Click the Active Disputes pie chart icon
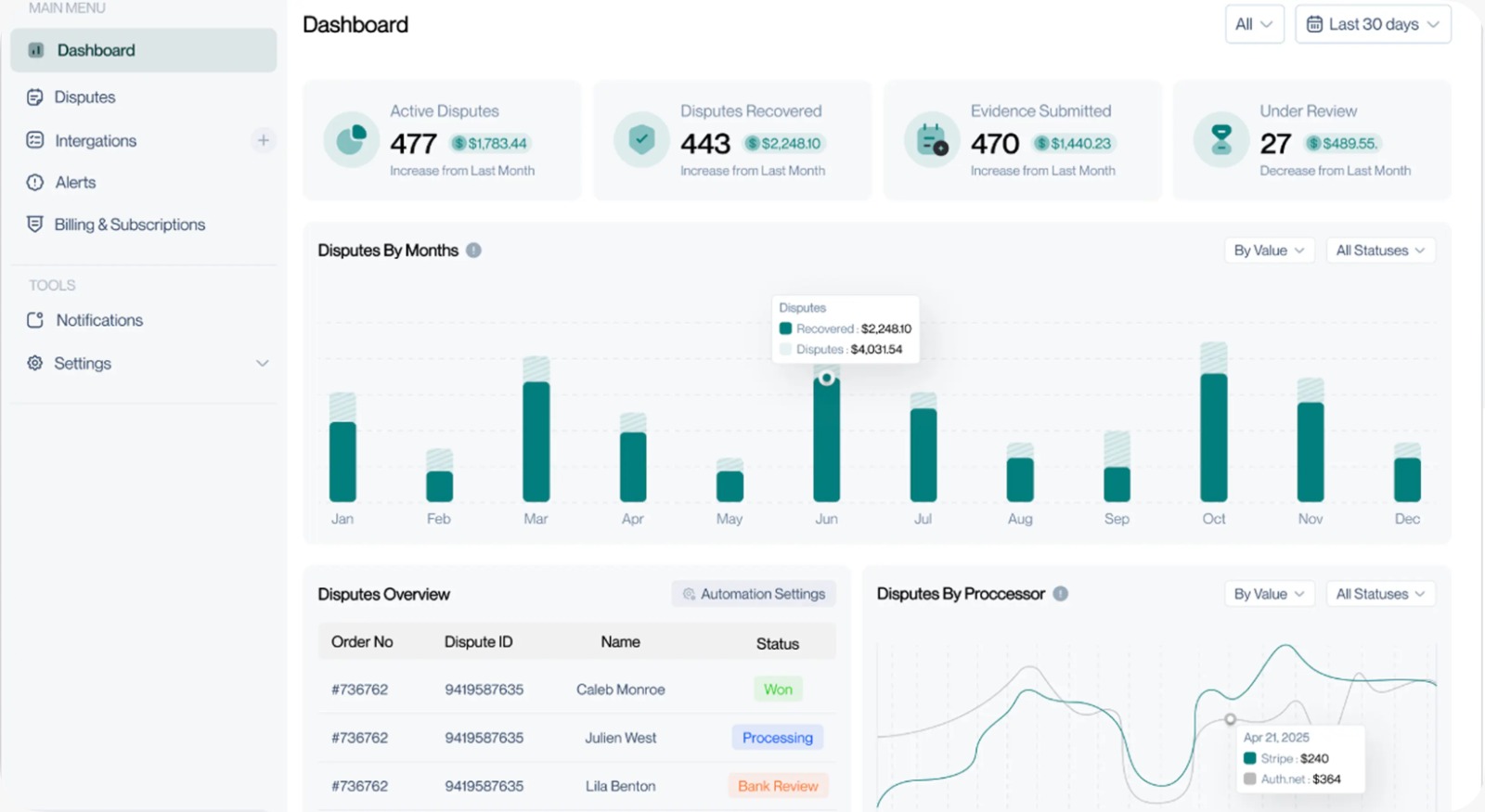 tap(351, 140)
